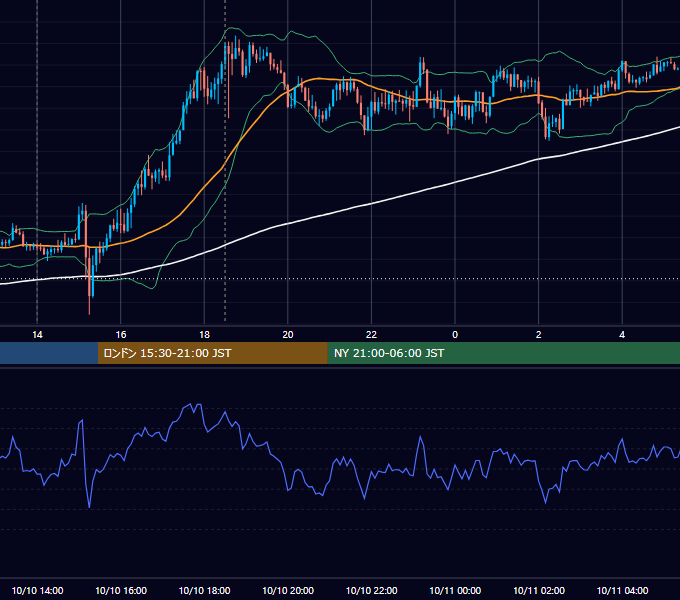Click the 20 hour axis label

pos(288,335)
